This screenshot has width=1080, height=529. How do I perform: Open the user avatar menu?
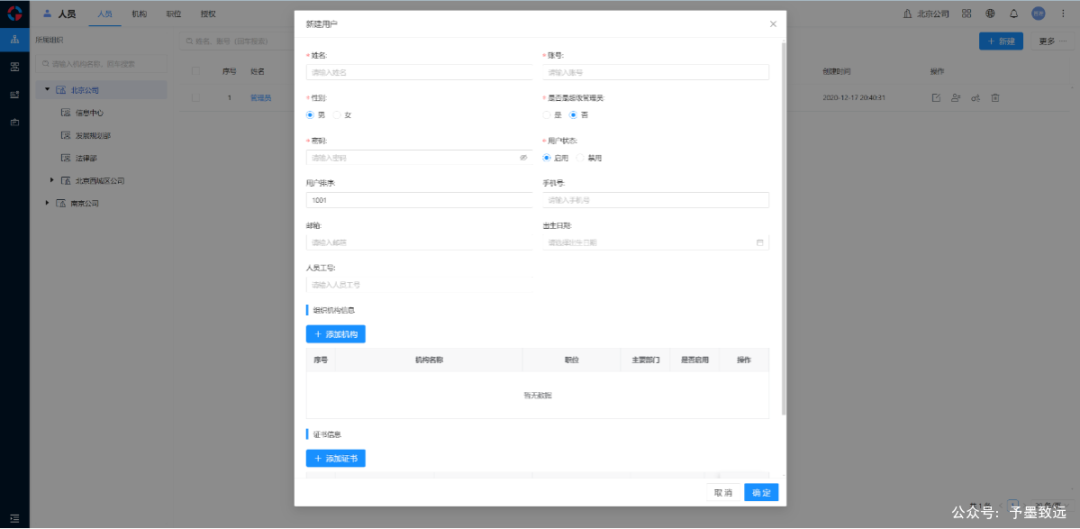pyautogui.click(x=1038, y=13)
